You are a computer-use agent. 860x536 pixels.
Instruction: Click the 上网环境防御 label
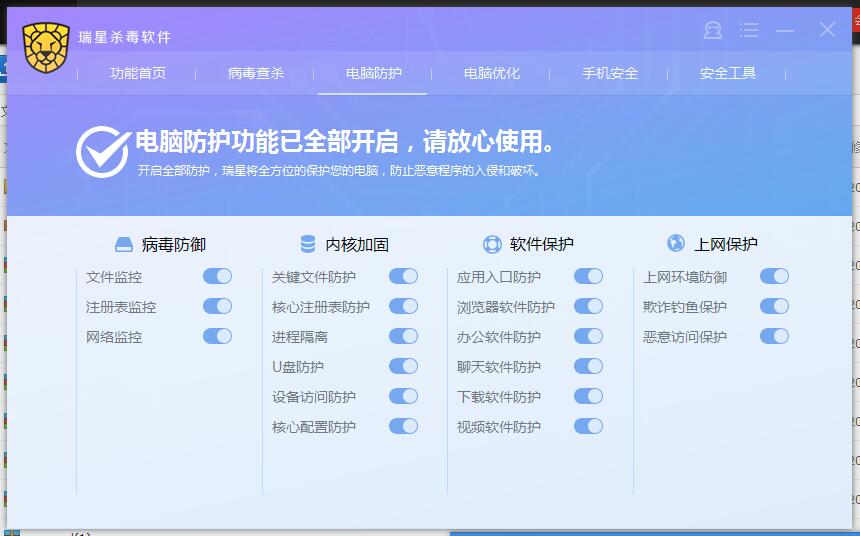coord(685,277)
